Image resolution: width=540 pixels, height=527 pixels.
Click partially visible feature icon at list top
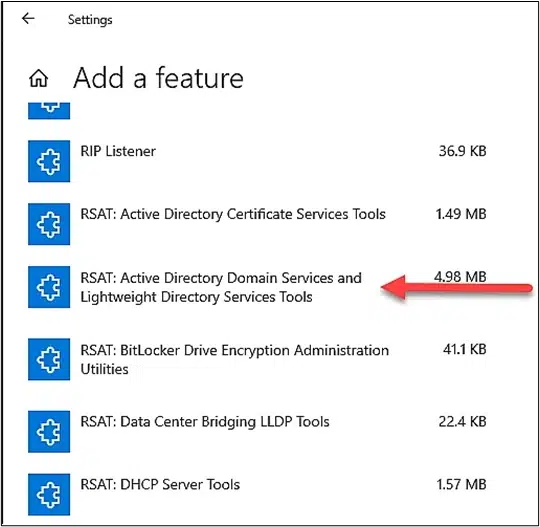click(49, 111)
